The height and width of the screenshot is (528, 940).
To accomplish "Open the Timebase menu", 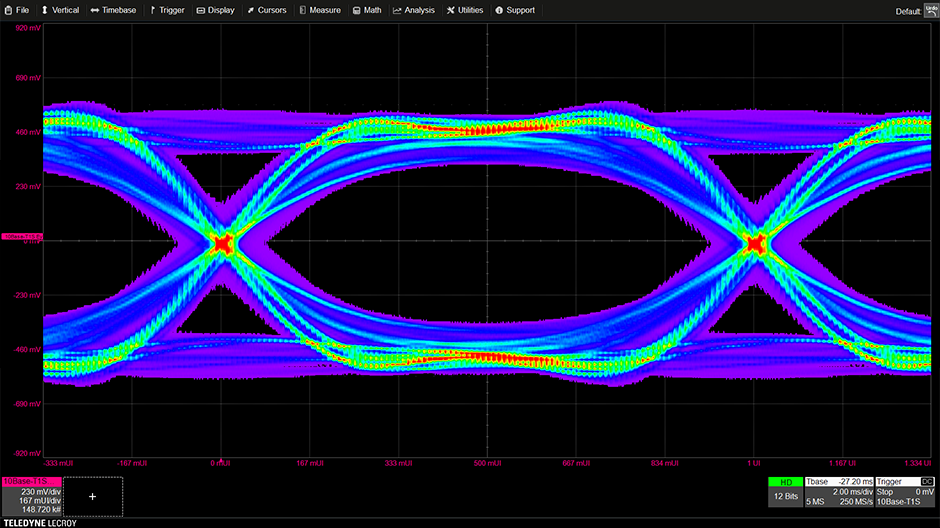I will (113, 10).
